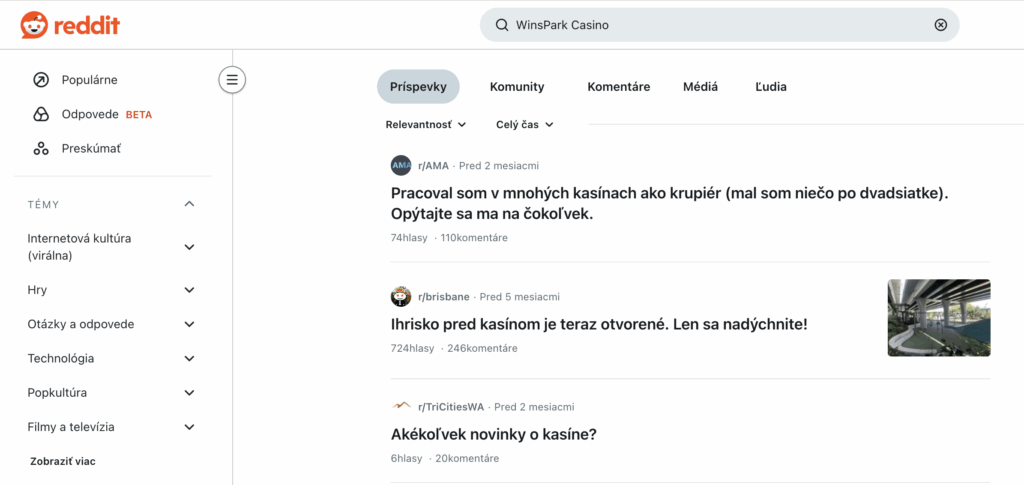1024x485 pixels.
Task: Clear the search field with the X icon
Action: point(940,25)
